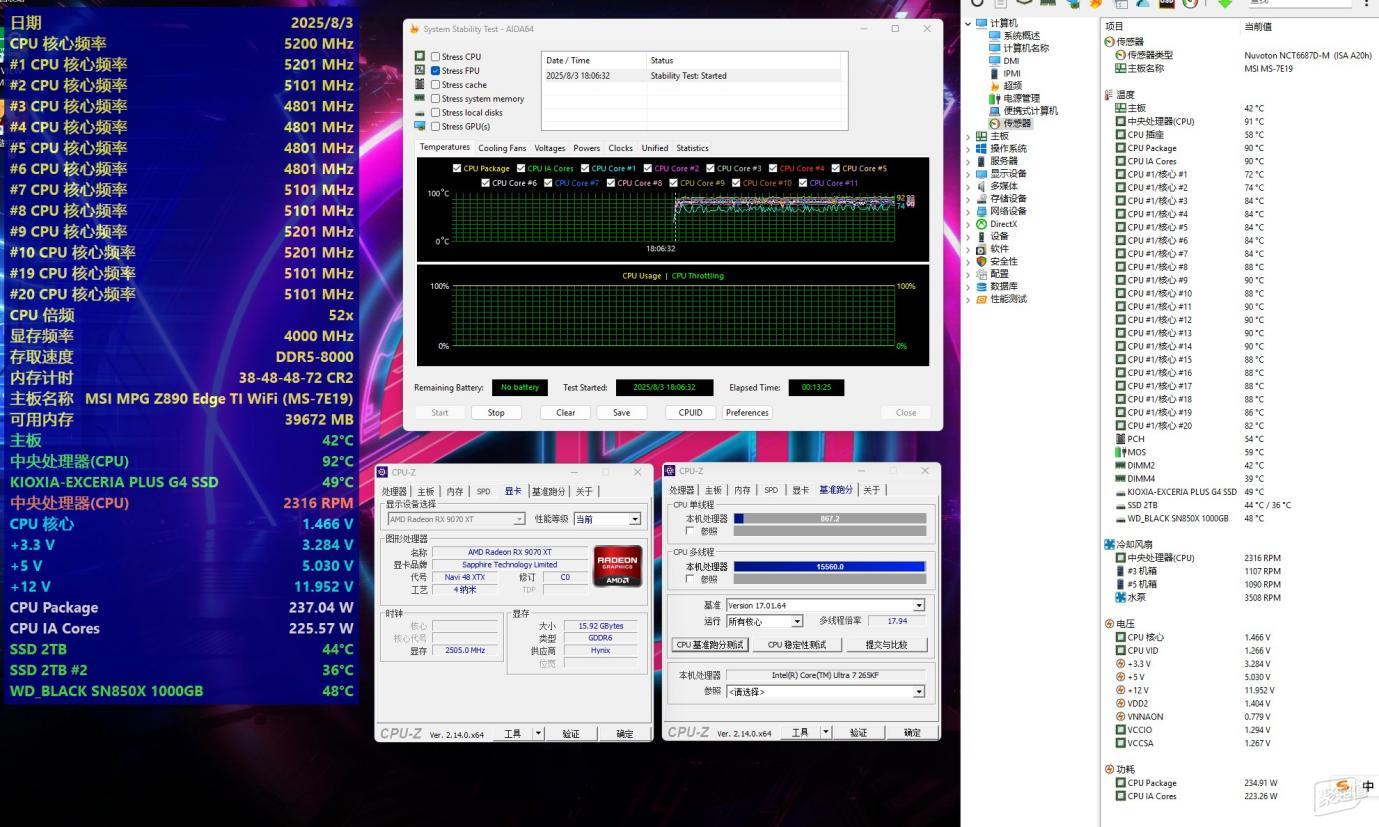The width and height of the screenshot is (1379, 827).
Task: Enable Stress GPU(s) checkbox
Action: [435, 127]
